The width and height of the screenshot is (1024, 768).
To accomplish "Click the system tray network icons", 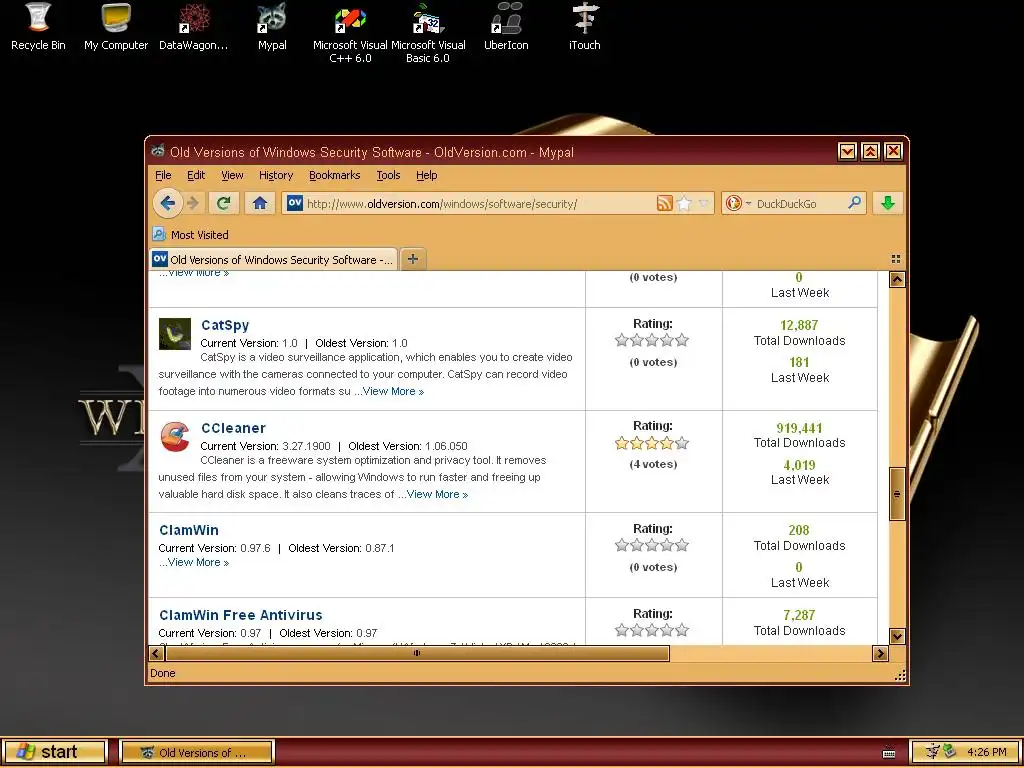I will coord(942,752).
